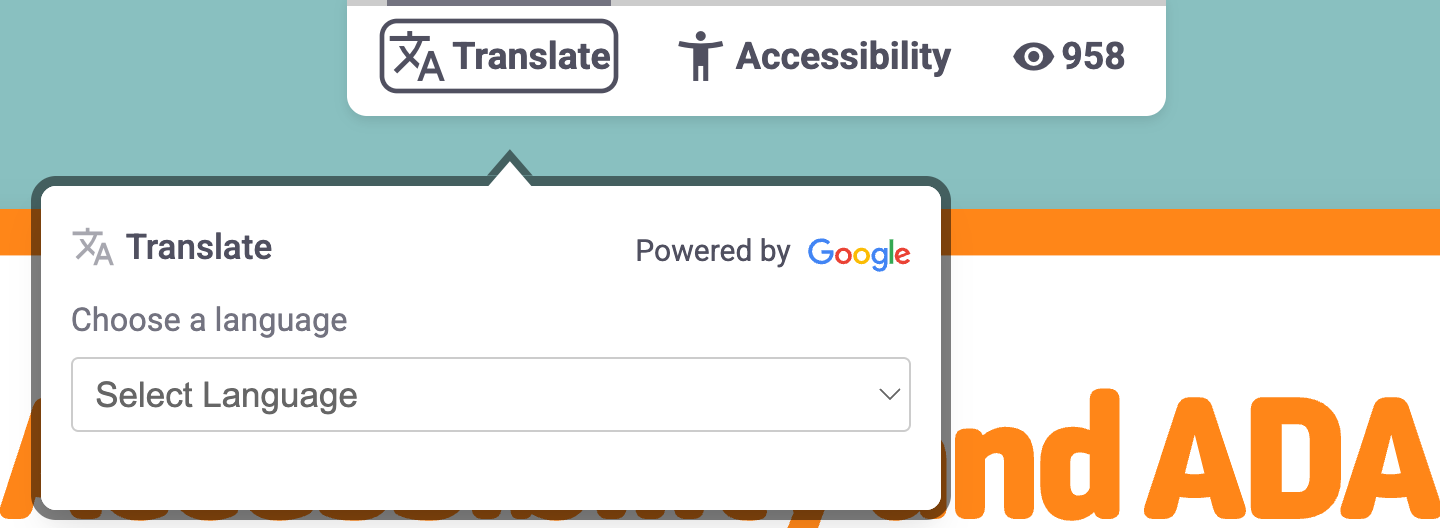This screenshot has height=528, width=1440.
Task: Click the chevron arrow in the Select Language box
Action: (x=889, y=395)
